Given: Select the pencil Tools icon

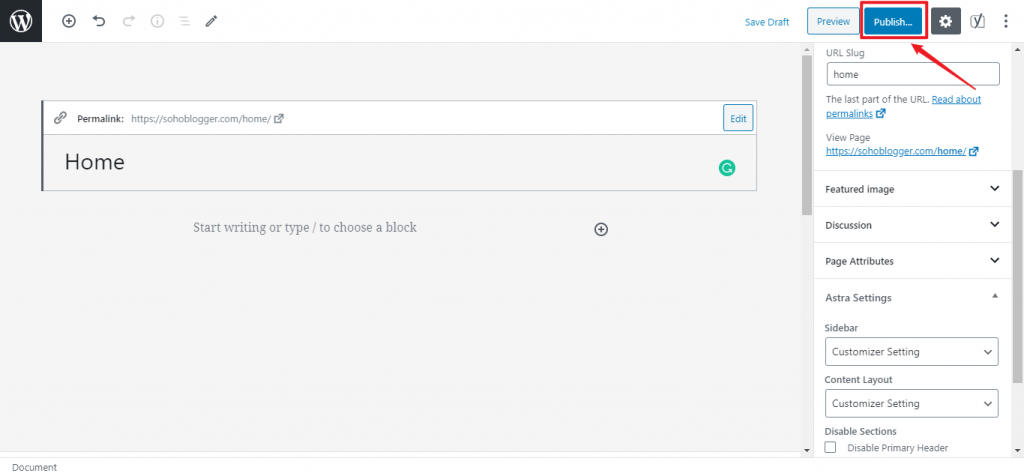Looking at the screenshot, I should pos(211,21).
